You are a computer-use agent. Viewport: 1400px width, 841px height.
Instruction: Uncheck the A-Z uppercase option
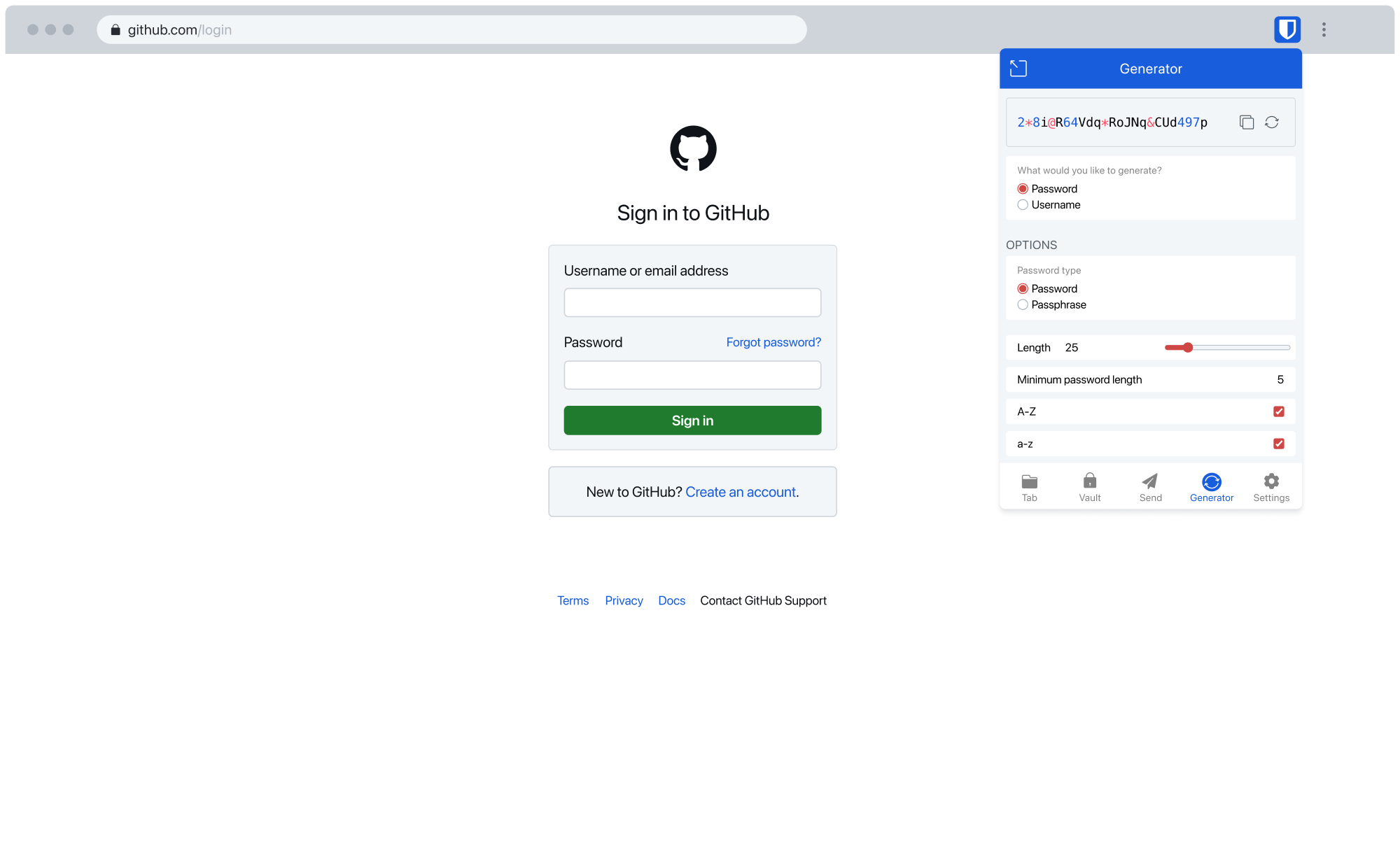[x=1278, y=411]
